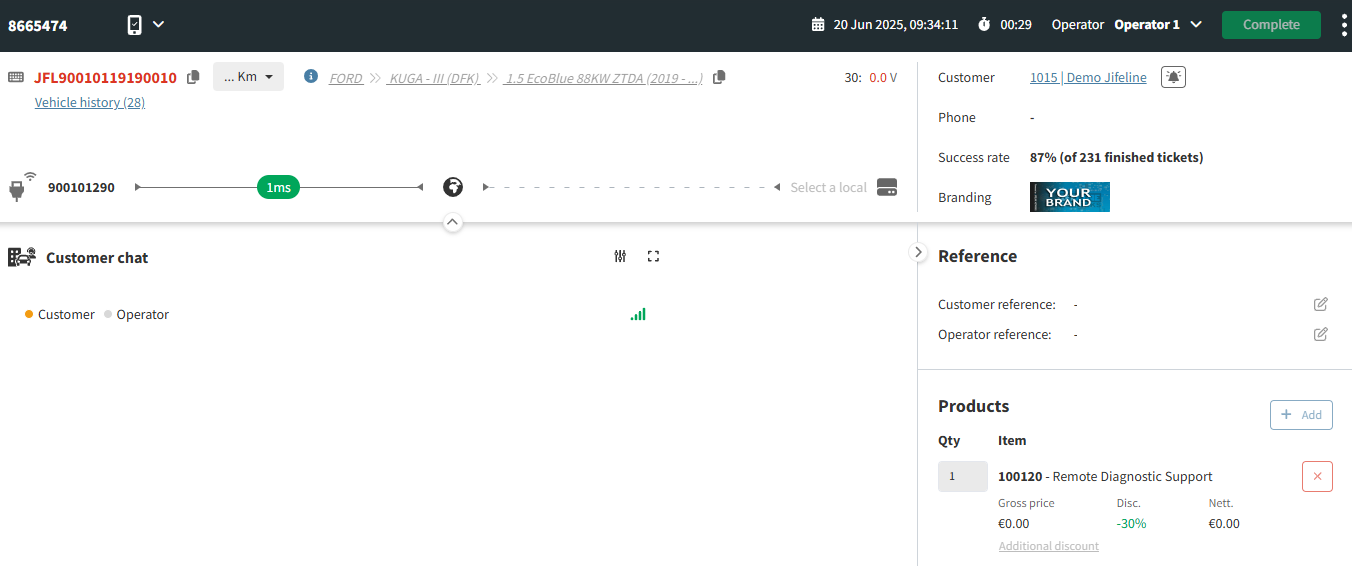
Task: Collapse the right side reference panel
Action: (918, 253)
